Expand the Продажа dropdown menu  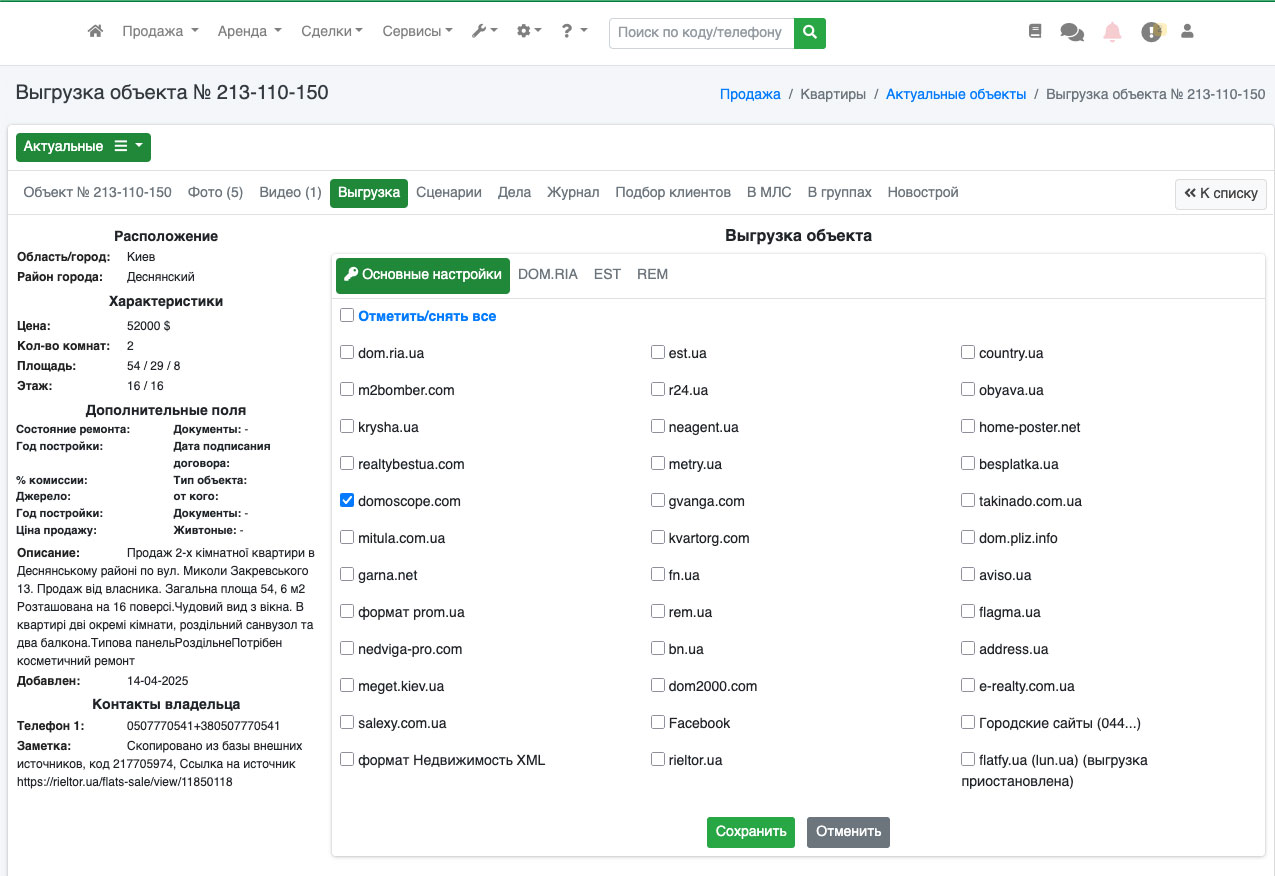point(160,32)
